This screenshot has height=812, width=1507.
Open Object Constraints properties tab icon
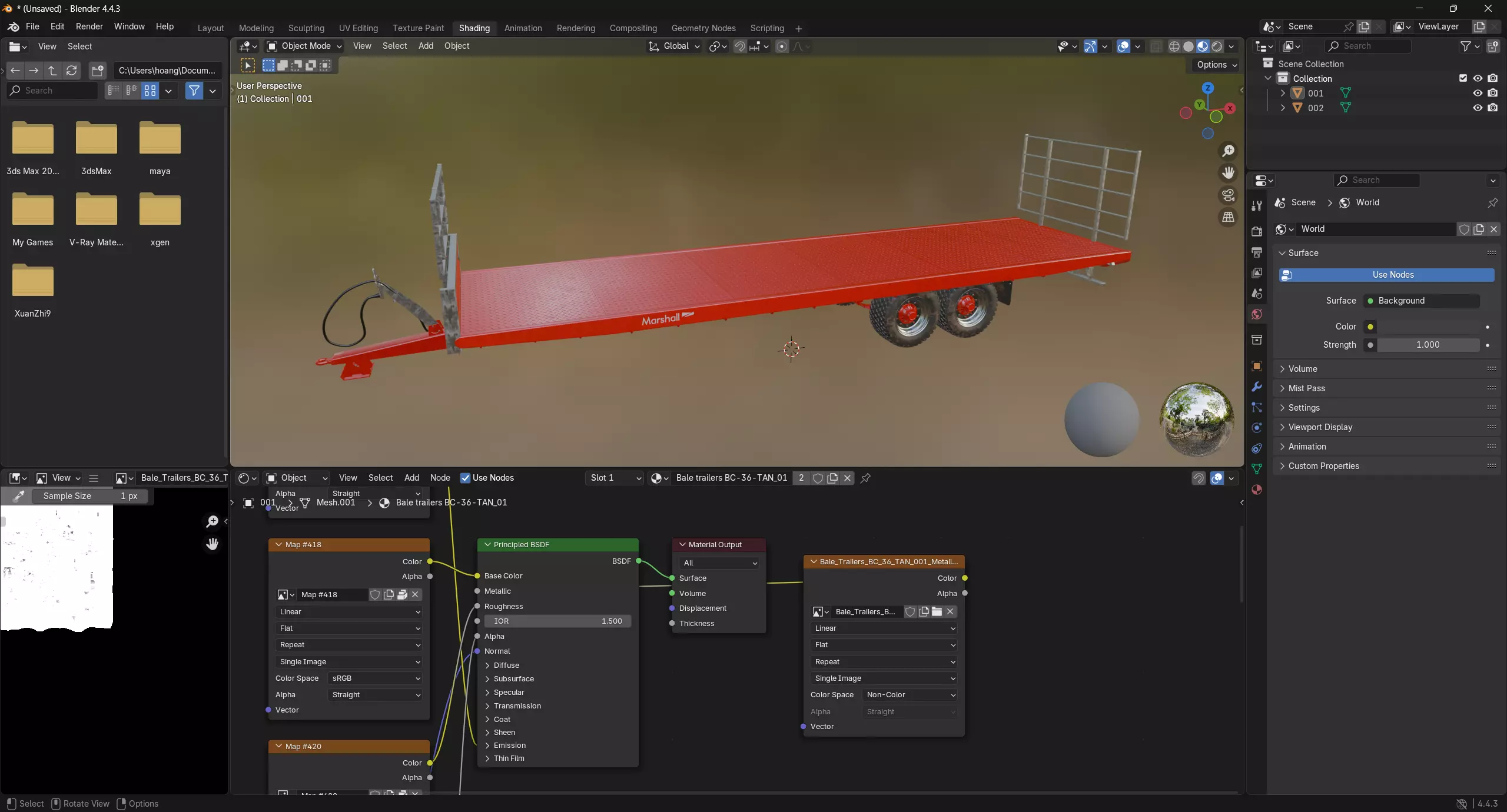[x=1257, y=448]
